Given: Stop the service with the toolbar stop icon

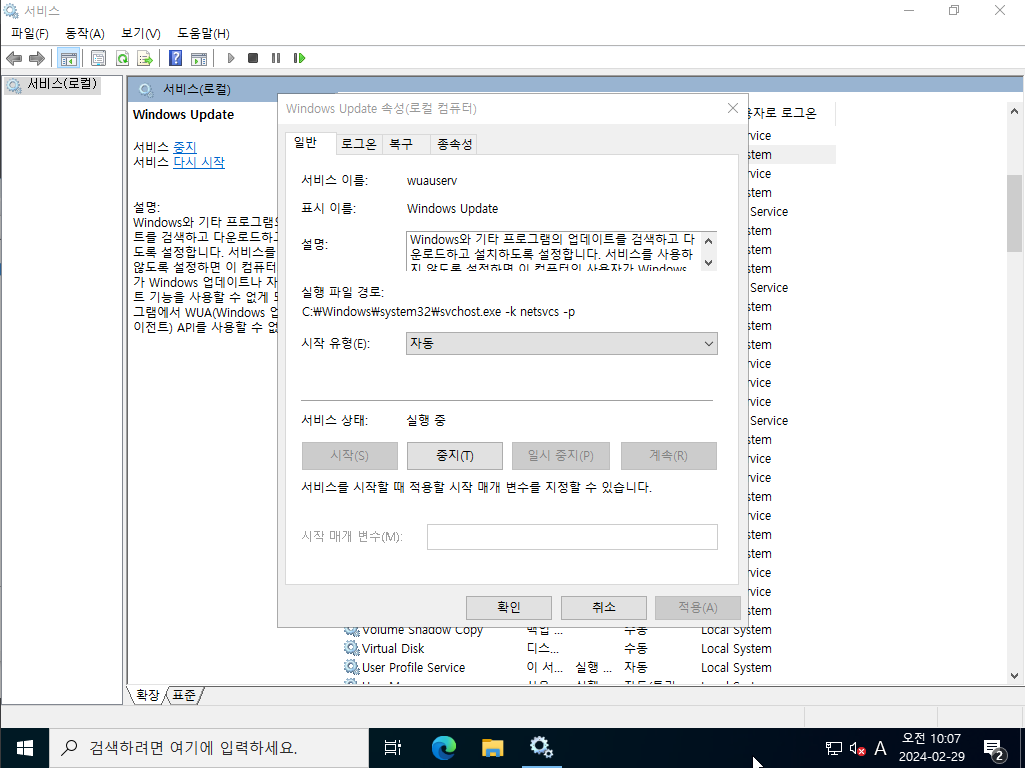Looking at the screenshot, I should (253, 58).
